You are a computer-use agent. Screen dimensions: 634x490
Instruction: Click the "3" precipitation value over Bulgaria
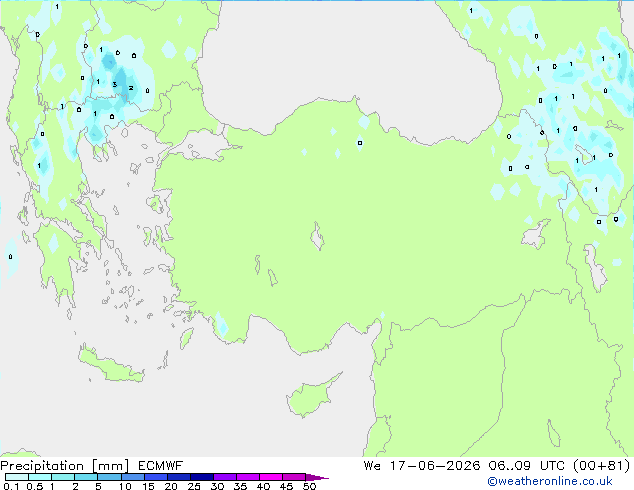(114, 84)
